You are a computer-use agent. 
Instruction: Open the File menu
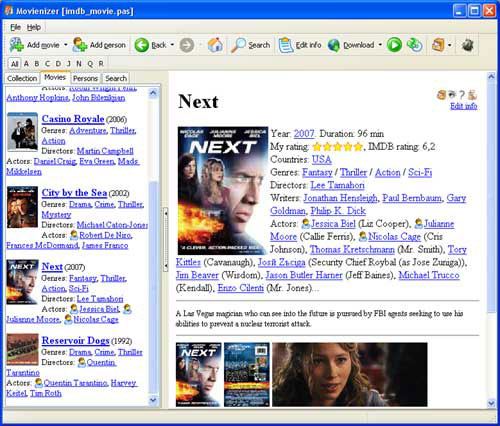15,27
